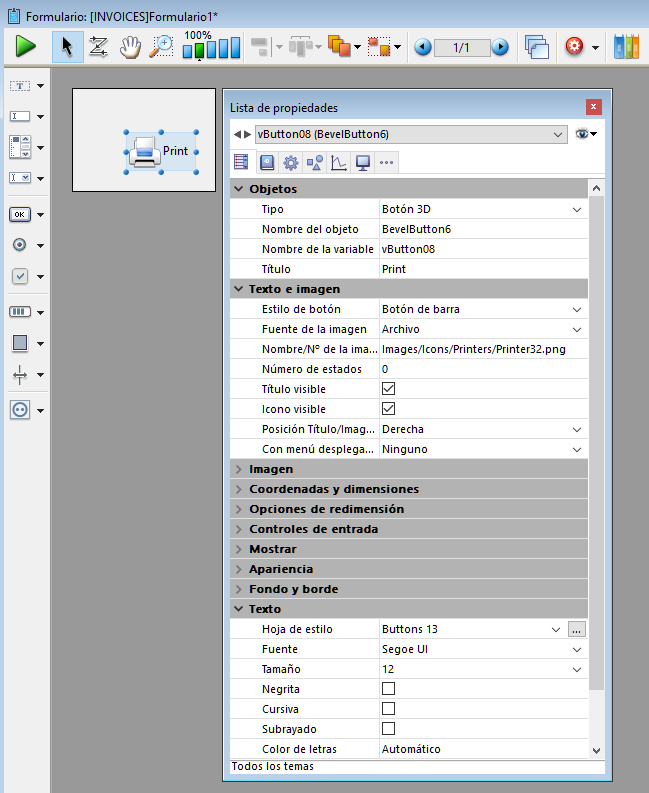Choose the OK button object tool
Viewport: 649px width, 793px height.
click(x=20, y=214)
